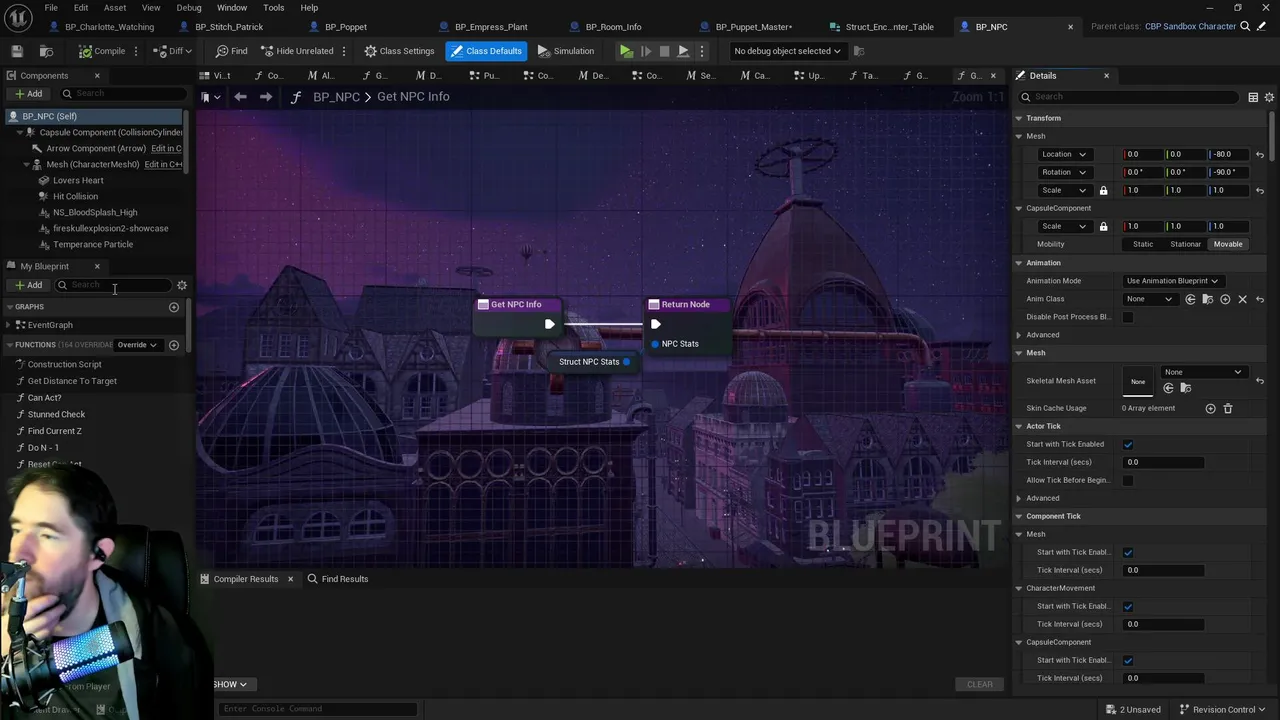
Task: Open Details panel settings gear
Action: coord(1269,97)
